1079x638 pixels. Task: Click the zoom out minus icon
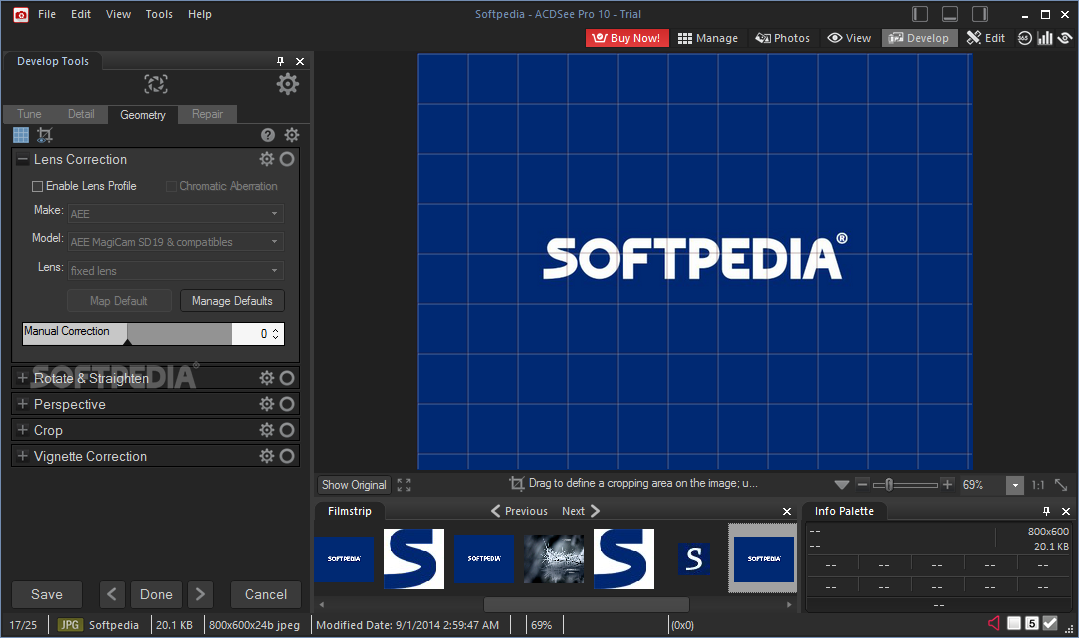[x=862, y=485]
